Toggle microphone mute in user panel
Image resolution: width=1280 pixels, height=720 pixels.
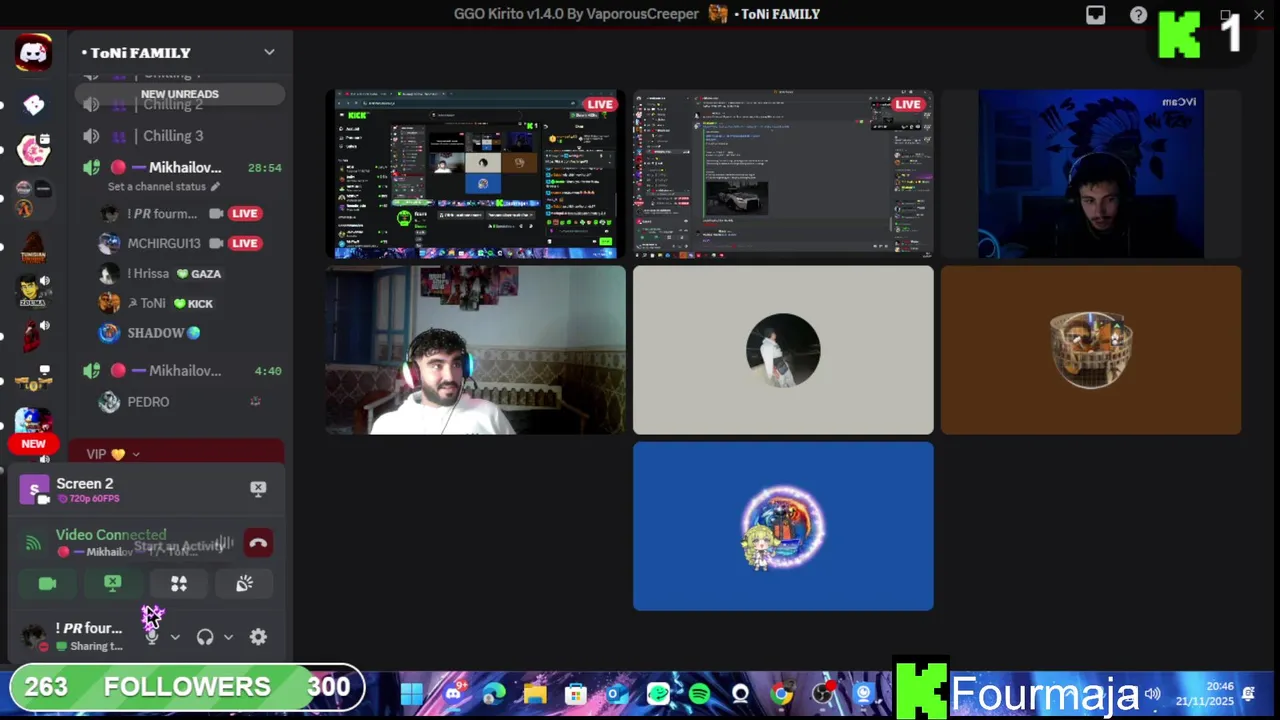pyautogui.click(x=152, y=637)
